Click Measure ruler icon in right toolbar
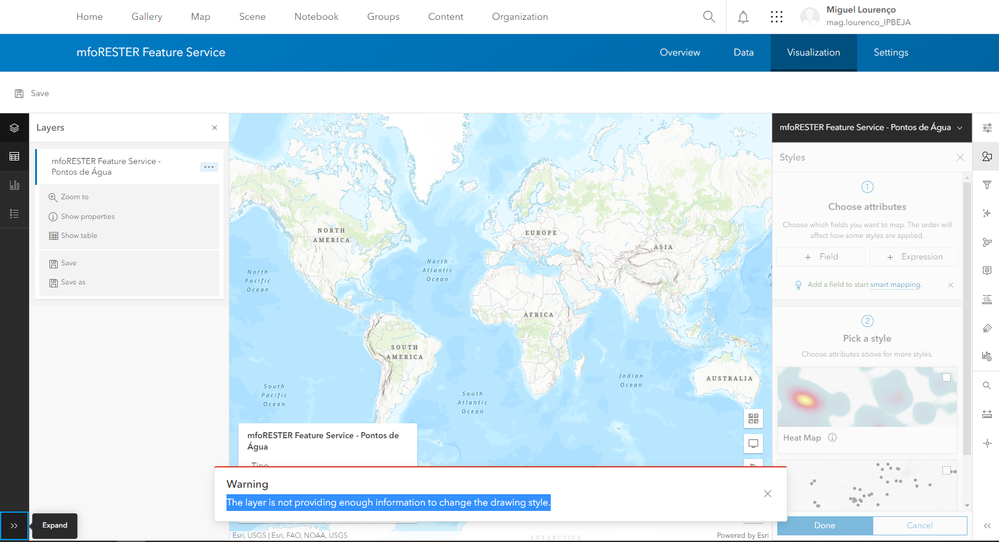 [x=987, y=415]
